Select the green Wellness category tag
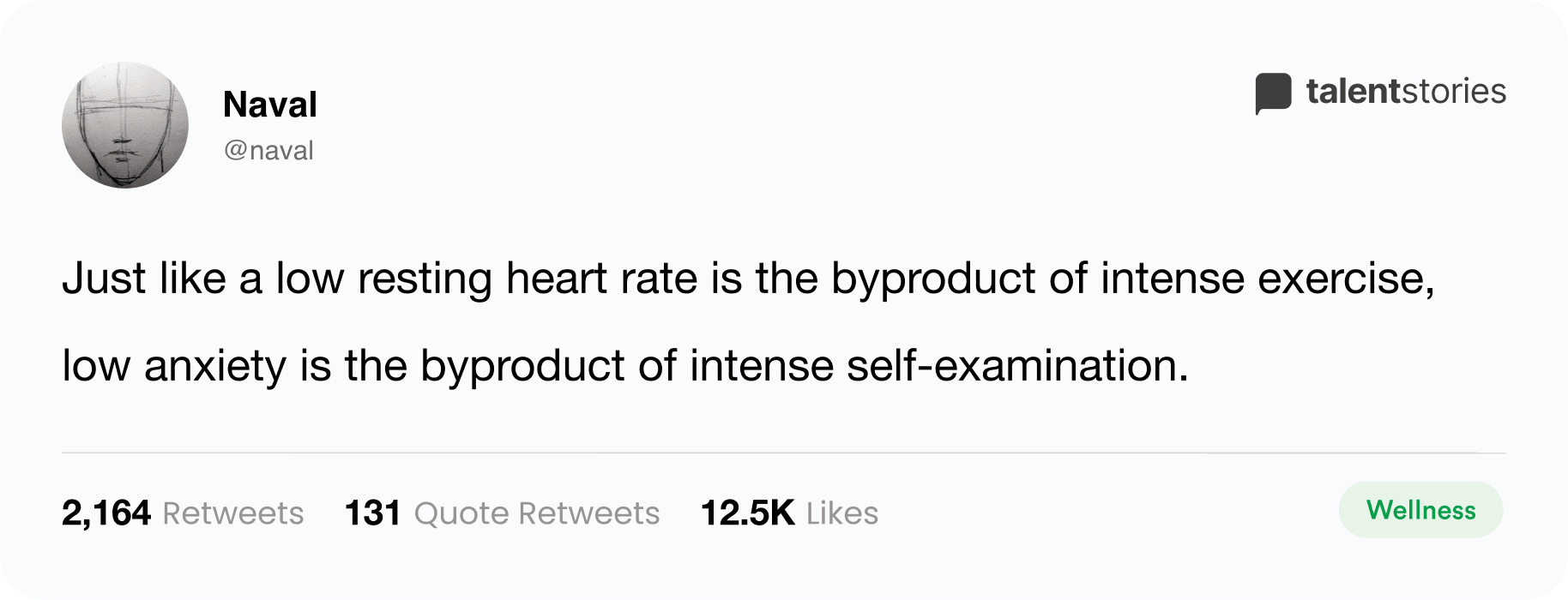 1420,510
